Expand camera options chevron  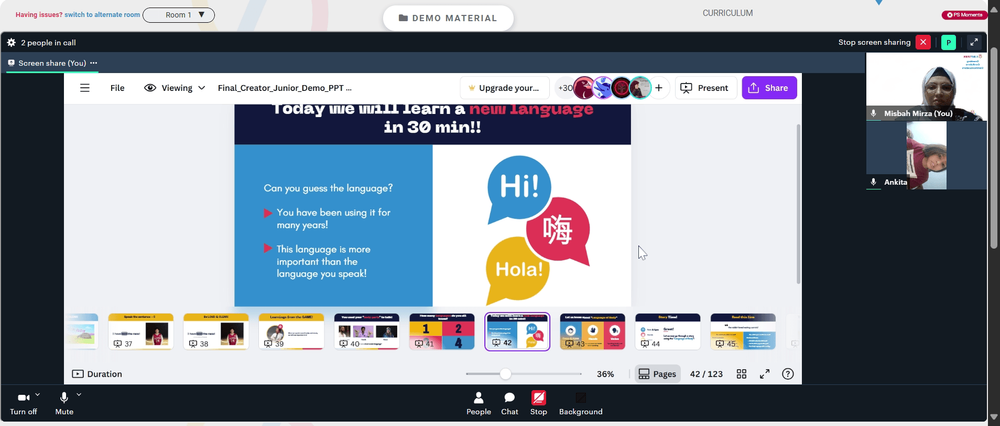(38, 395)
